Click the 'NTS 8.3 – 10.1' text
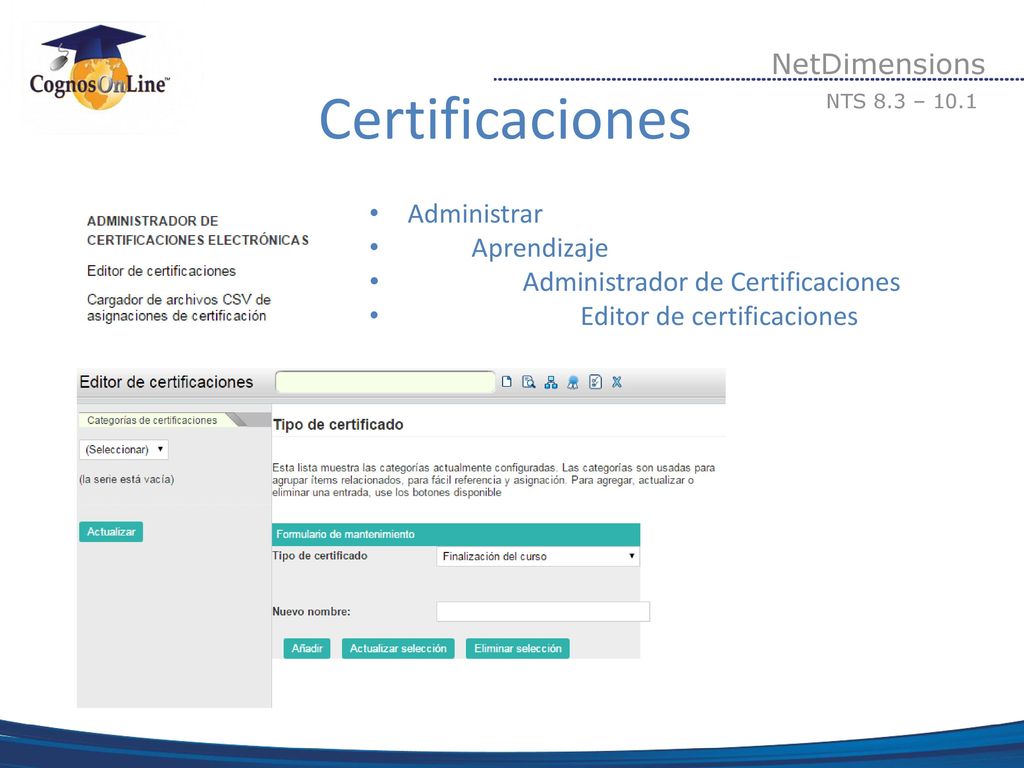The height and width of the screenshot is (768, 1024). 901,101
